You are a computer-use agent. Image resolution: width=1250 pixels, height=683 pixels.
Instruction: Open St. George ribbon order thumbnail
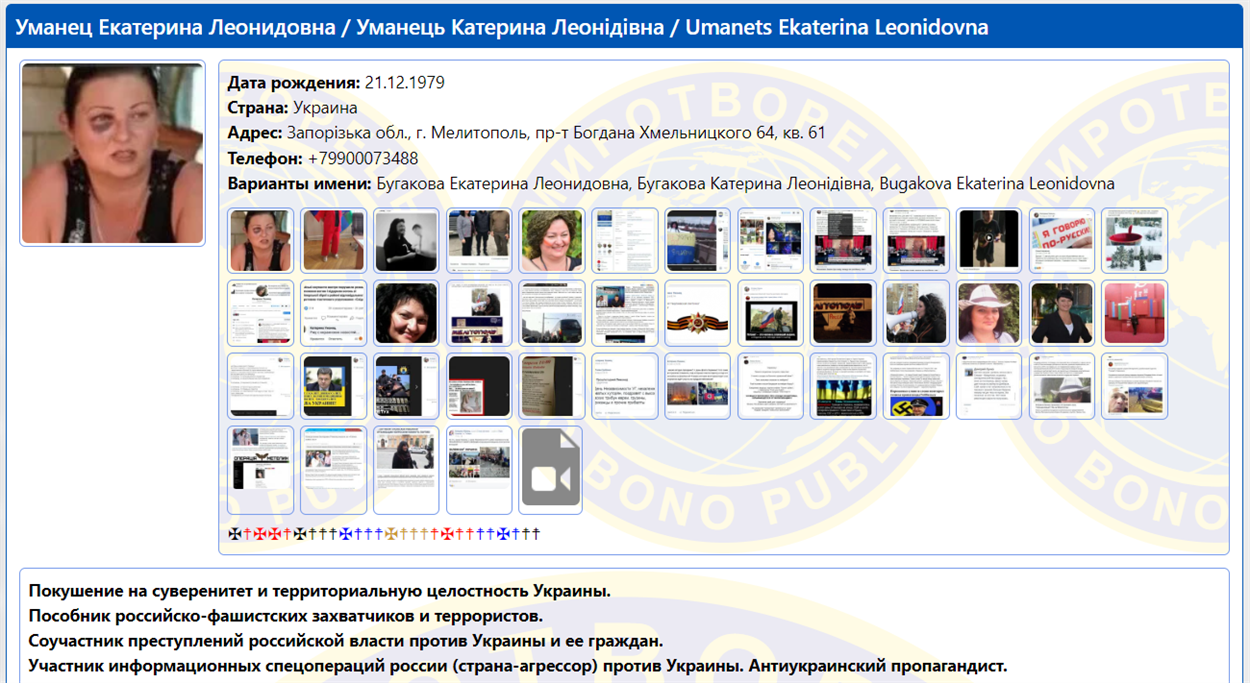(x=697, y=313)
